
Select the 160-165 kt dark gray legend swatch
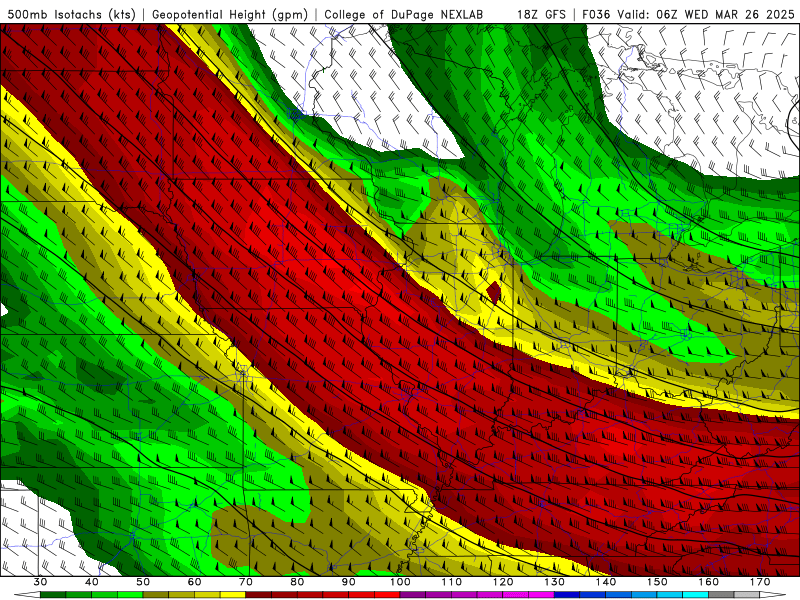click(x=721, y=595)
